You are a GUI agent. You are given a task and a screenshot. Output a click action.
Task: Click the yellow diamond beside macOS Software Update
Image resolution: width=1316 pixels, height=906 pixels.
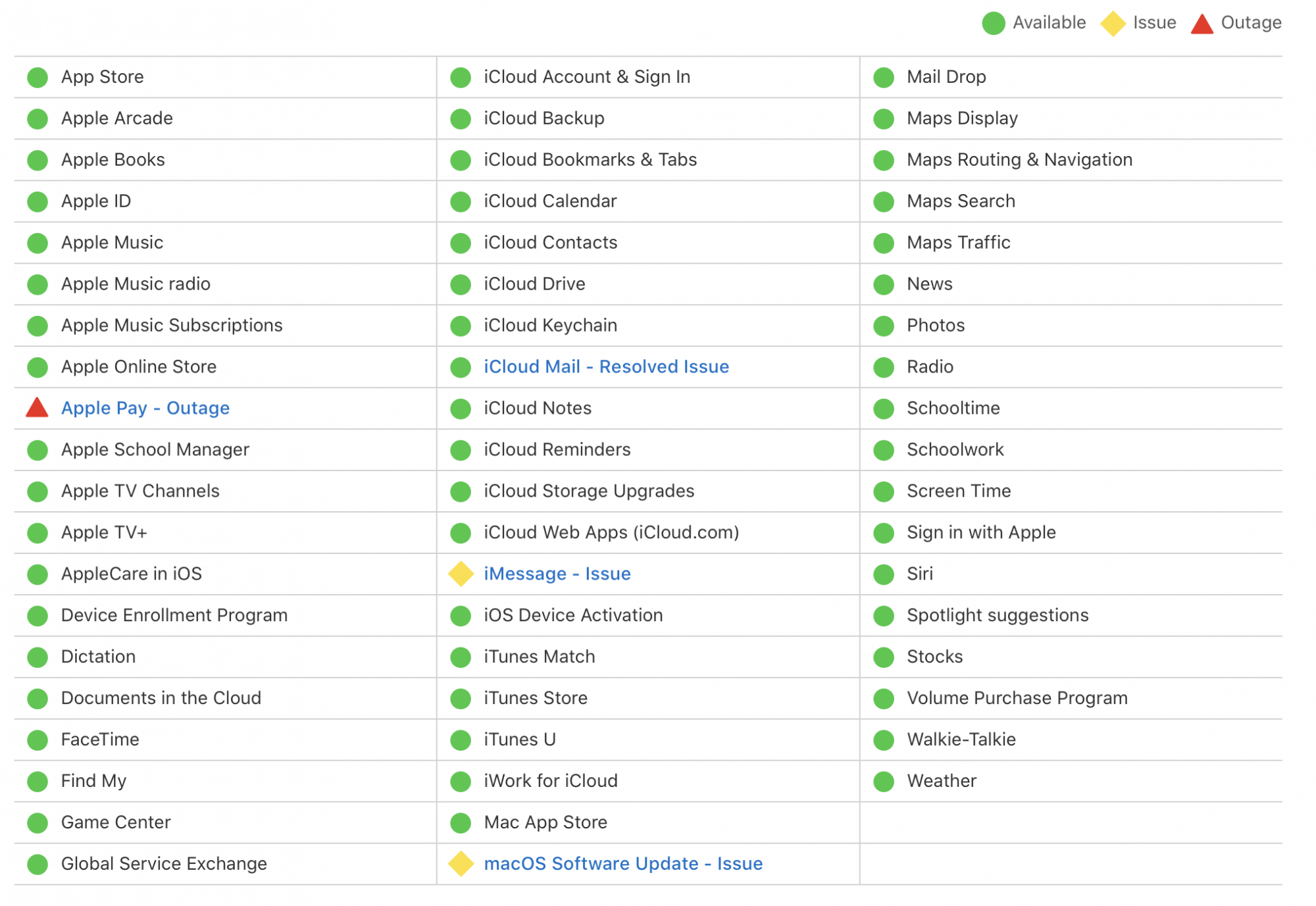461,864
